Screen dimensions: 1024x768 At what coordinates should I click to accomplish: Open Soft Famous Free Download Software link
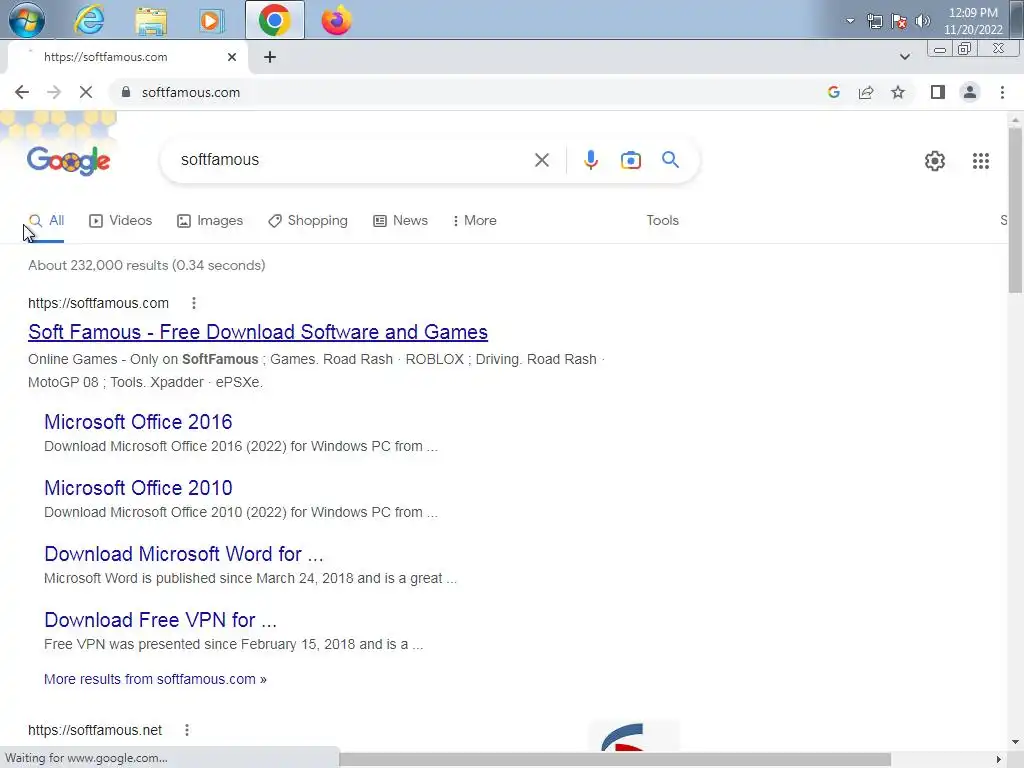(258, 332)
